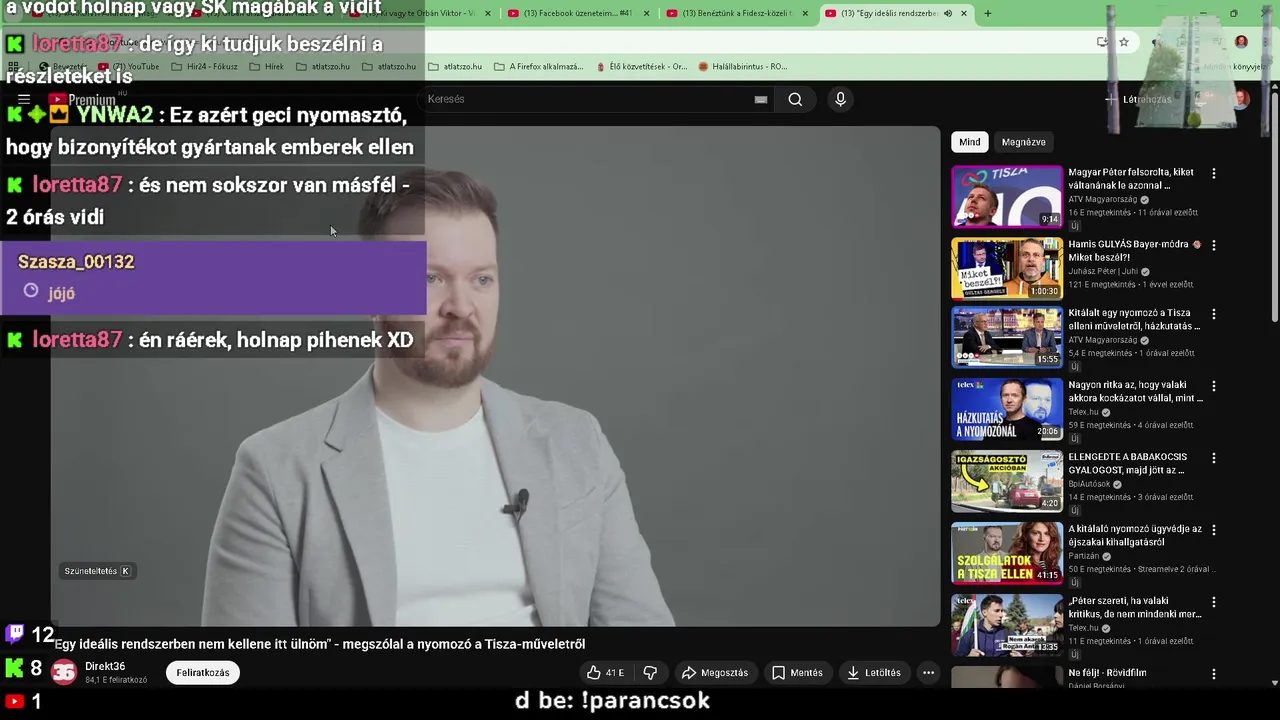Screen dimensions: 1280x720
Task: Switch to the 'Benéztünk a Fidesz-közeli' tab
Action: 737,13
